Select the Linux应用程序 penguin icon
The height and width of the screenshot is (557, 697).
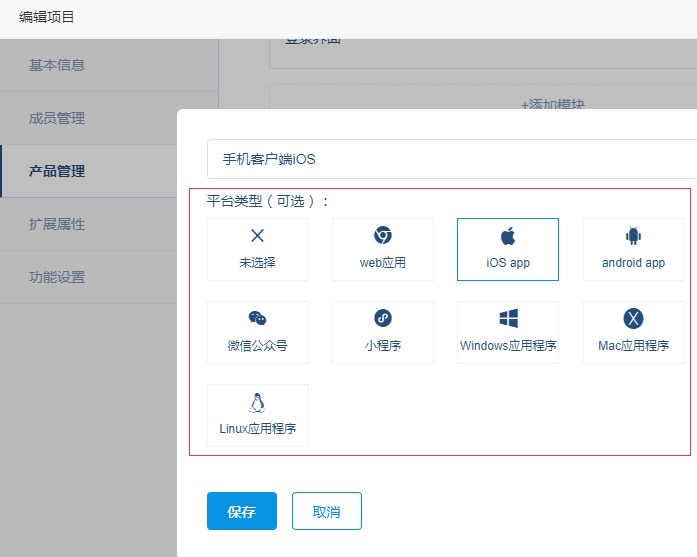[x=258, y=403]
